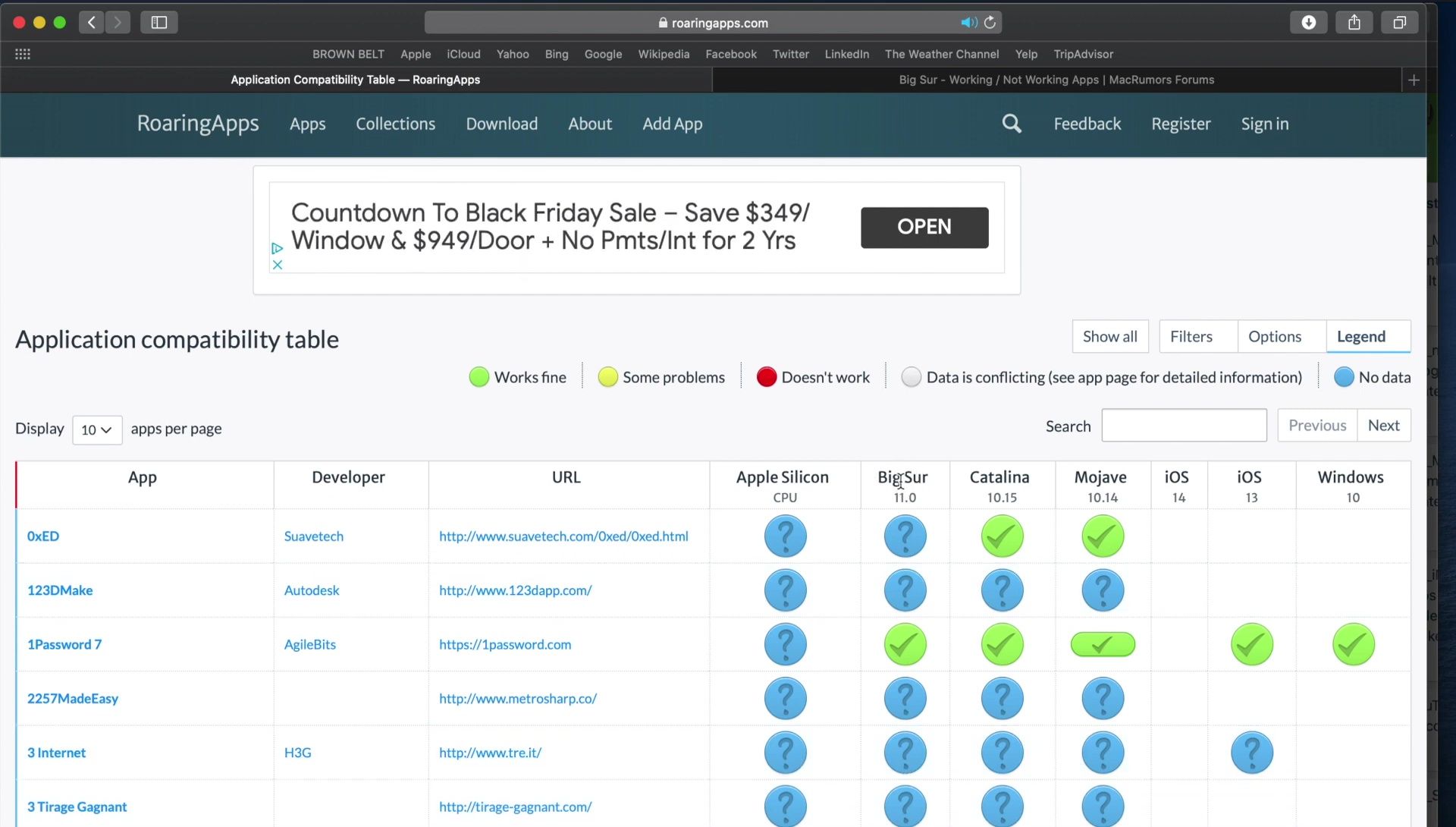Click the Previous page button

click(x=1317, y=426)
